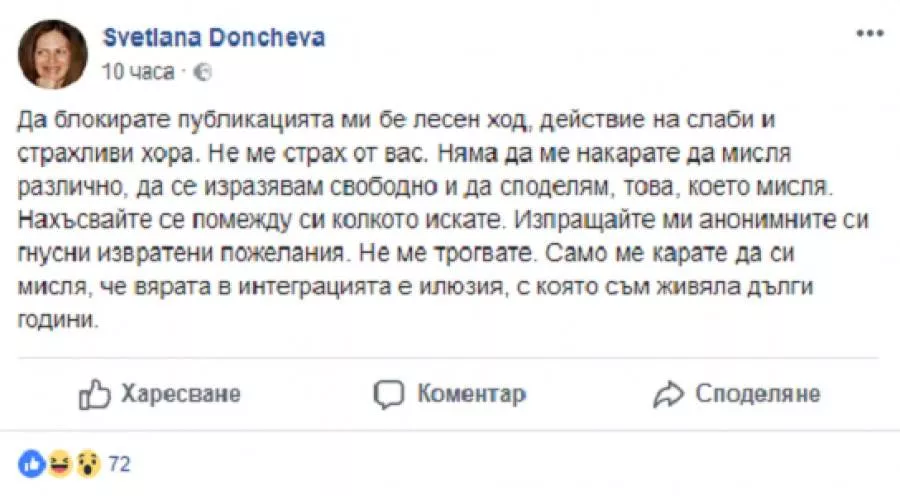Click the blue Like reaction icon

click(x=32, y=464)
